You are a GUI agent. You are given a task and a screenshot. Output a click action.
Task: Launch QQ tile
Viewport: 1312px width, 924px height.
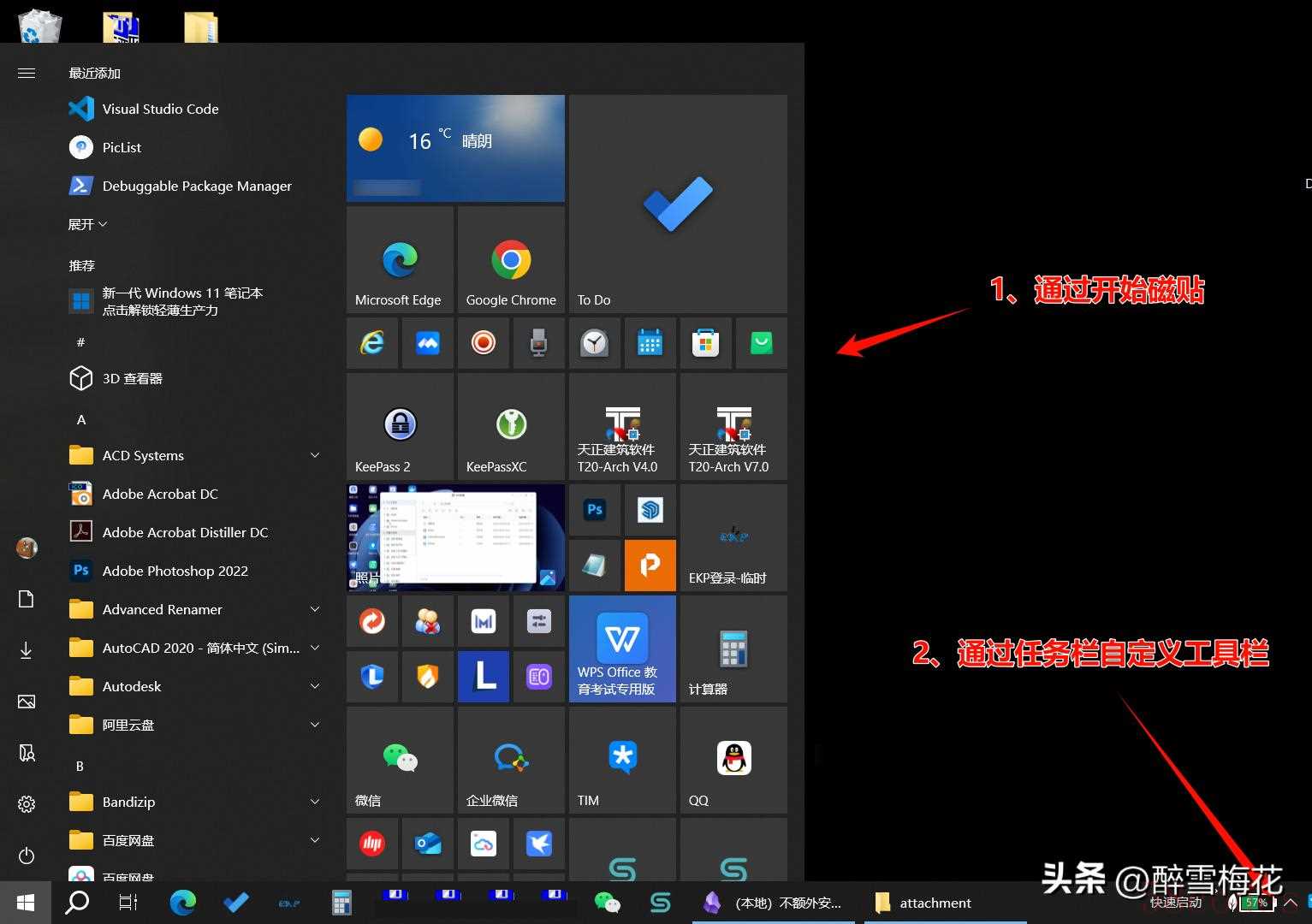(x=733, y=760)
